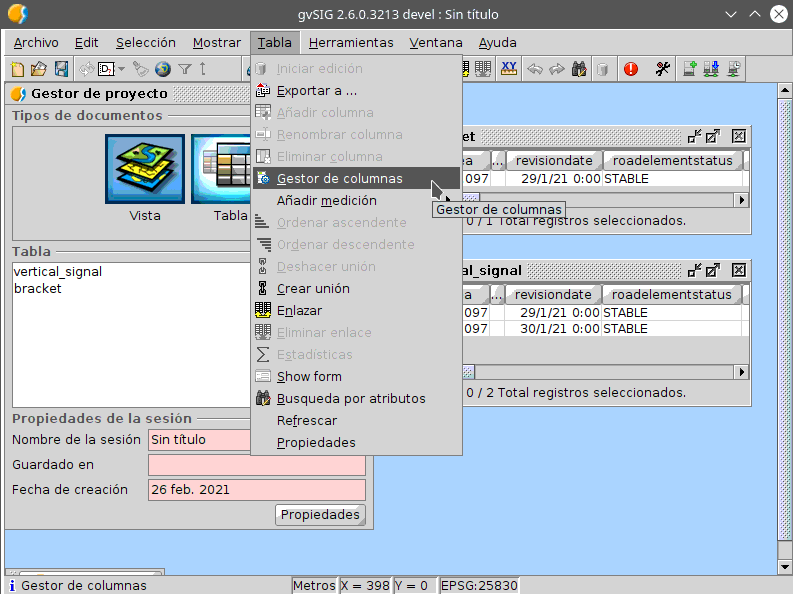
Task: Click the Propiedades button in project manager
Action: point(320,515)
